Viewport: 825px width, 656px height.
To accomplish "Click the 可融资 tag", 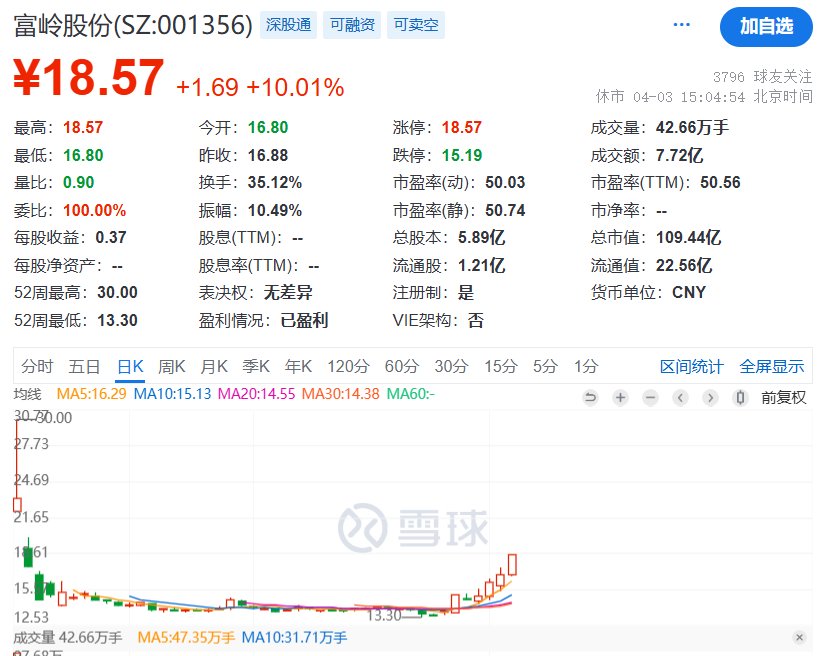I will pos(351,26).
